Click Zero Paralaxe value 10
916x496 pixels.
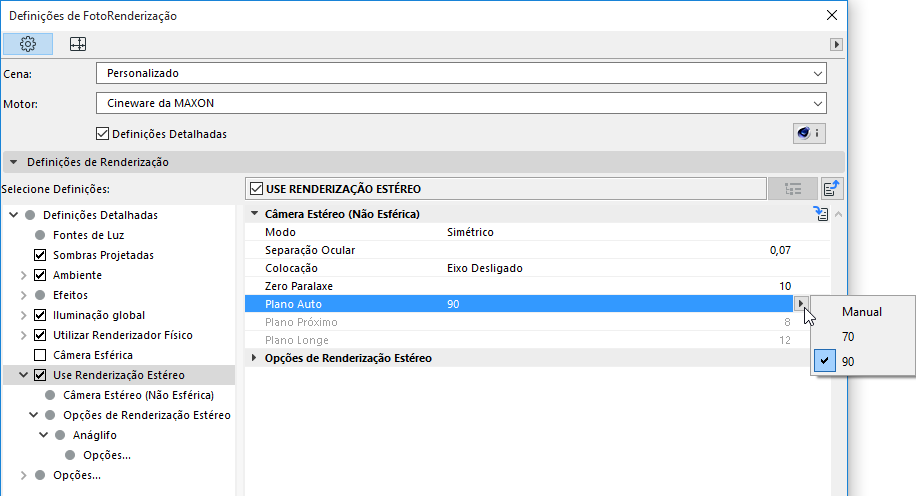tap(785, 286)
